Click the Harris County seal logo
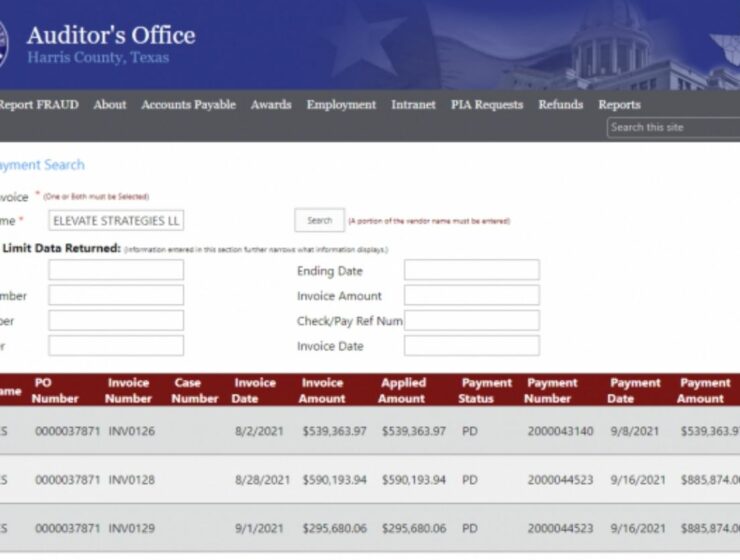Viewport: 740px width, 560px height. point(3,45)
